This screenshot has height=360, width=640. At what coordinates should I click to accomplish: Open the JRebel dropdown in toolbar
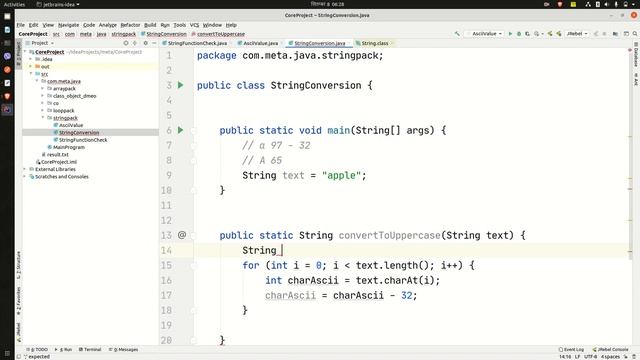coord(576,34)
